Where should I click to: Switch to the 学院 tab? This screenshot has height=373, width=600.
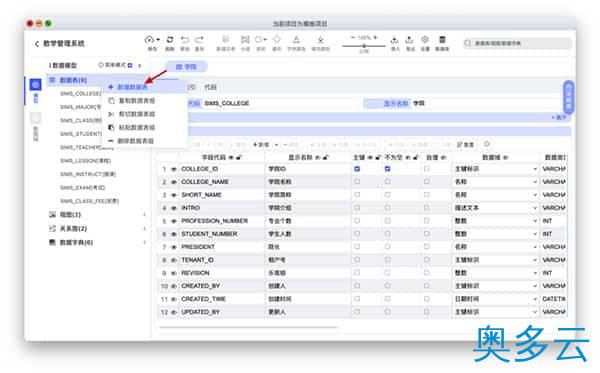186,67
